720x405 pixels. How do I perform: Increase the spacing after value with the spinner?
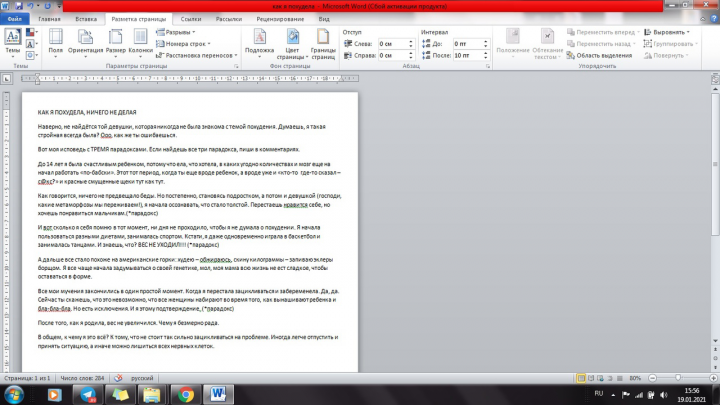(486, 53)
